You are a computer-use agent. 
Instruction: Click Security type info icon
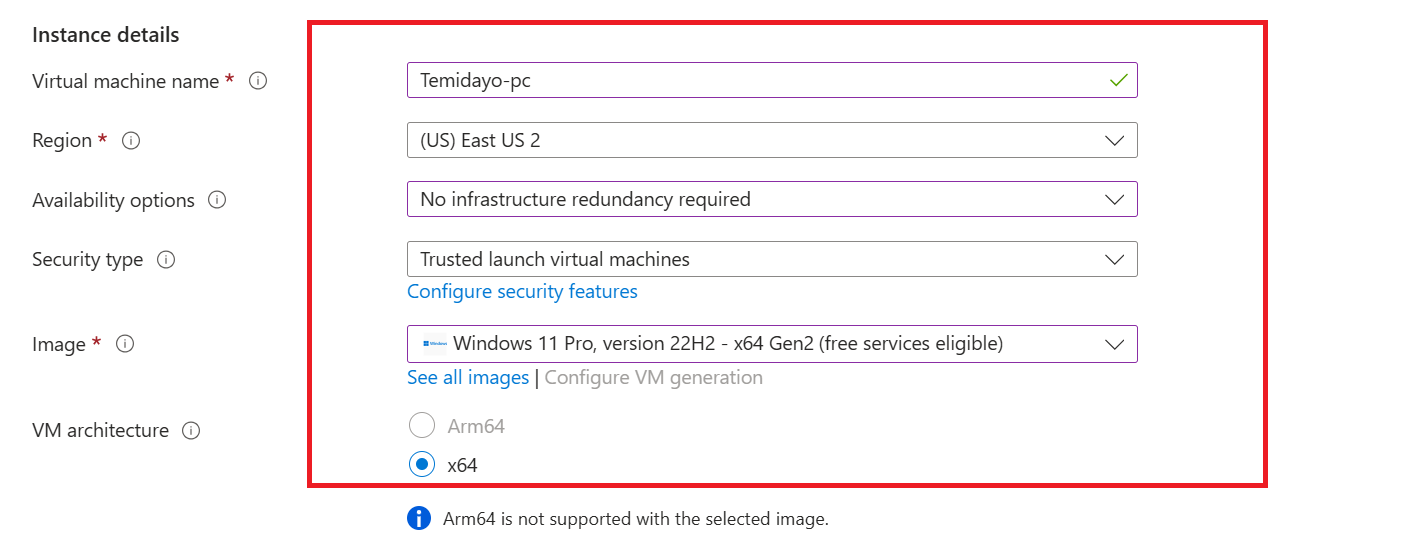click(x=167, y=260)
